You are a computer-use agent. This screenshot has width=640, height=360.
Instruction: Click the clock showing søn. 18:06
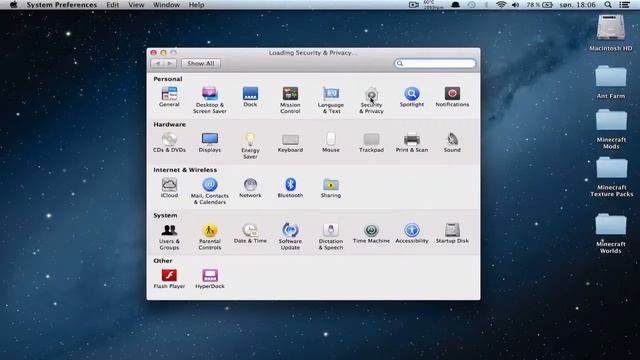(x=578, y=5)
